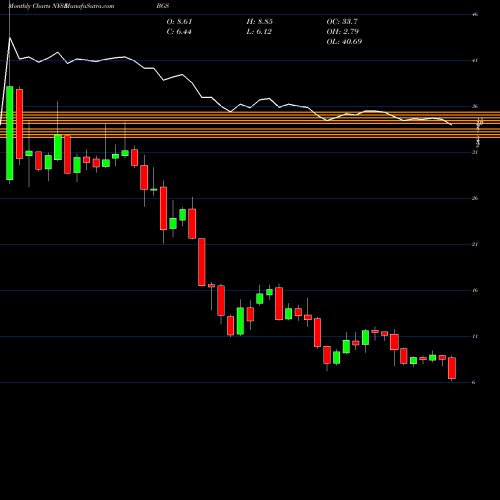
Task: Click the 6 price axis label
Action: tap(474, 382)
